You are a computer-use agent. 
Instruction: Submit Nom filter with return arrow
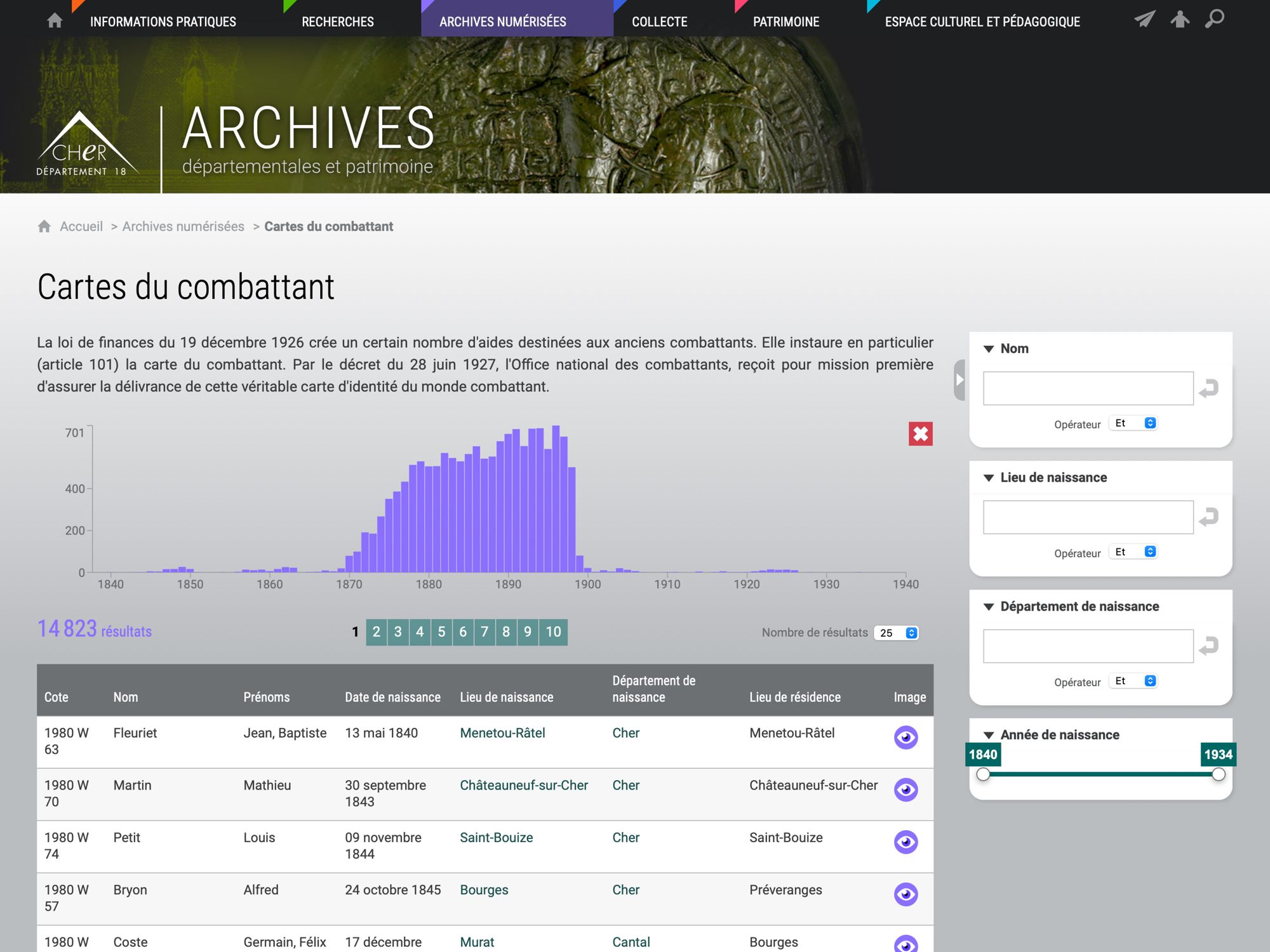1208,388
